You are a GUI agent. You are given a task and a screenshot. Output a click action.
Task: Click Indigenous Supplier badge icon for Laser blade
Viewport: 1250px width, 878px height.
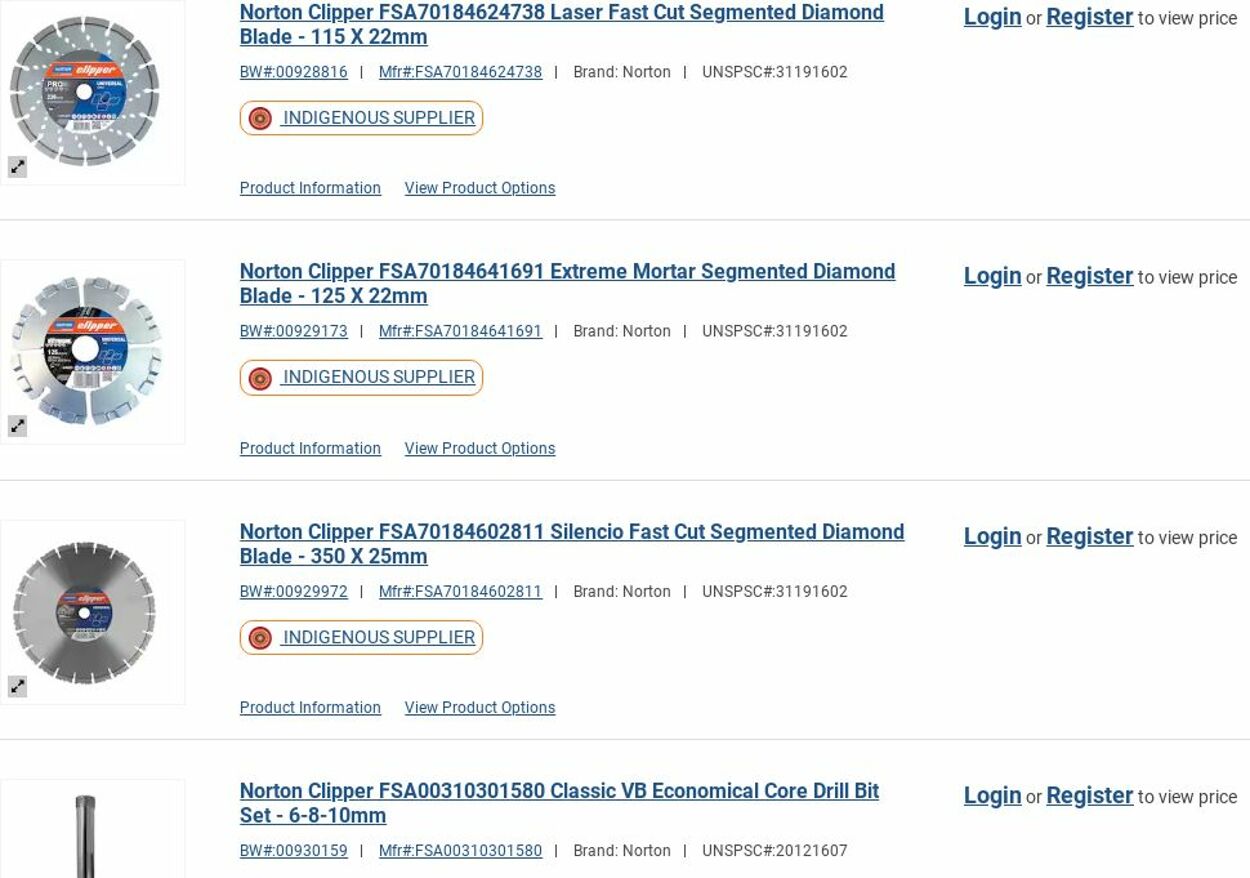coord(260,119)
